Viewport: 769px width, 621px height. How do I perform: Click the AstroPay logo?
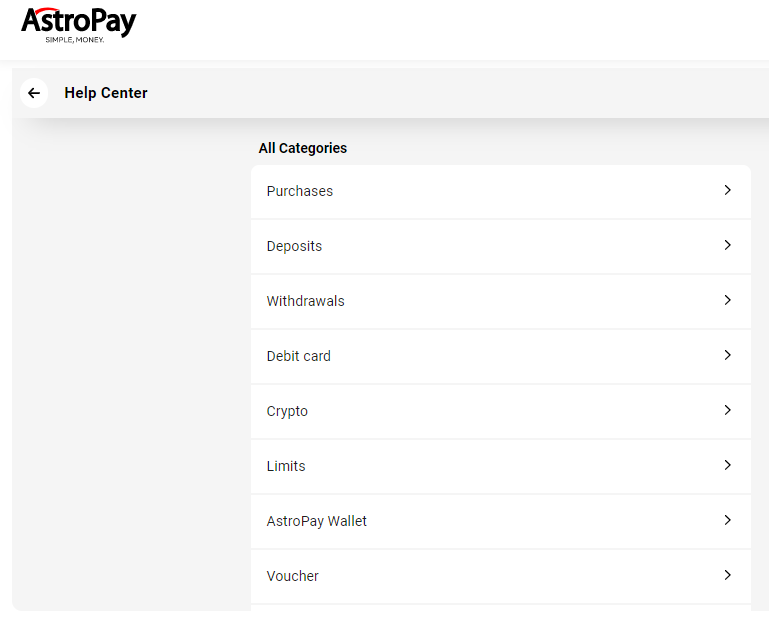78,25
